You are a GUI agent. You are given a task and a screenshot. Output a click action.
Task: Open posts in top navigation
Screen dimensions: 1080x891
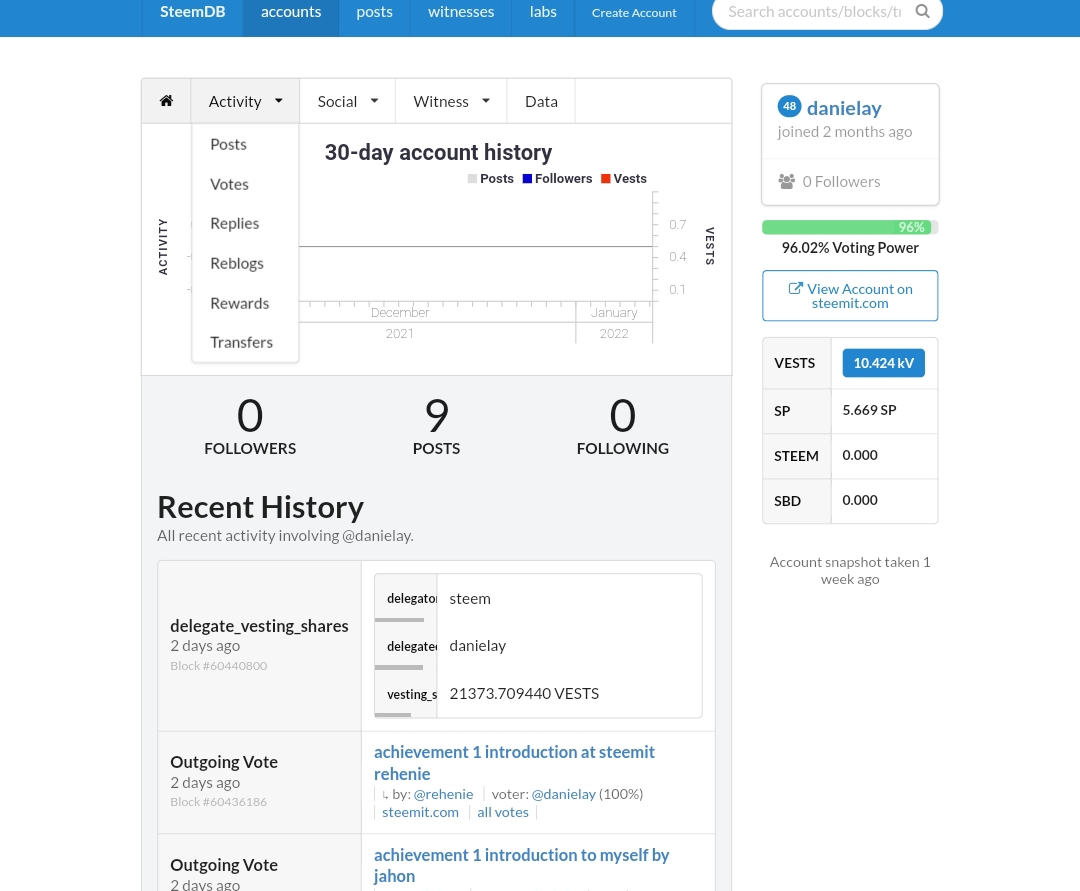tap(374, 12)
